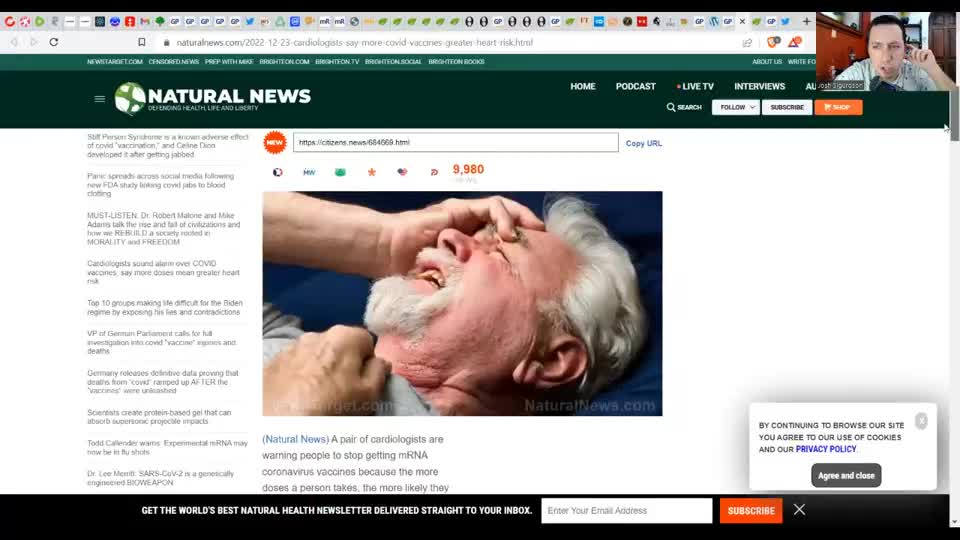The image size is (960, 540).
Task: Open NEWSTARGET.COM in top bar
Action: pos(114,62)
